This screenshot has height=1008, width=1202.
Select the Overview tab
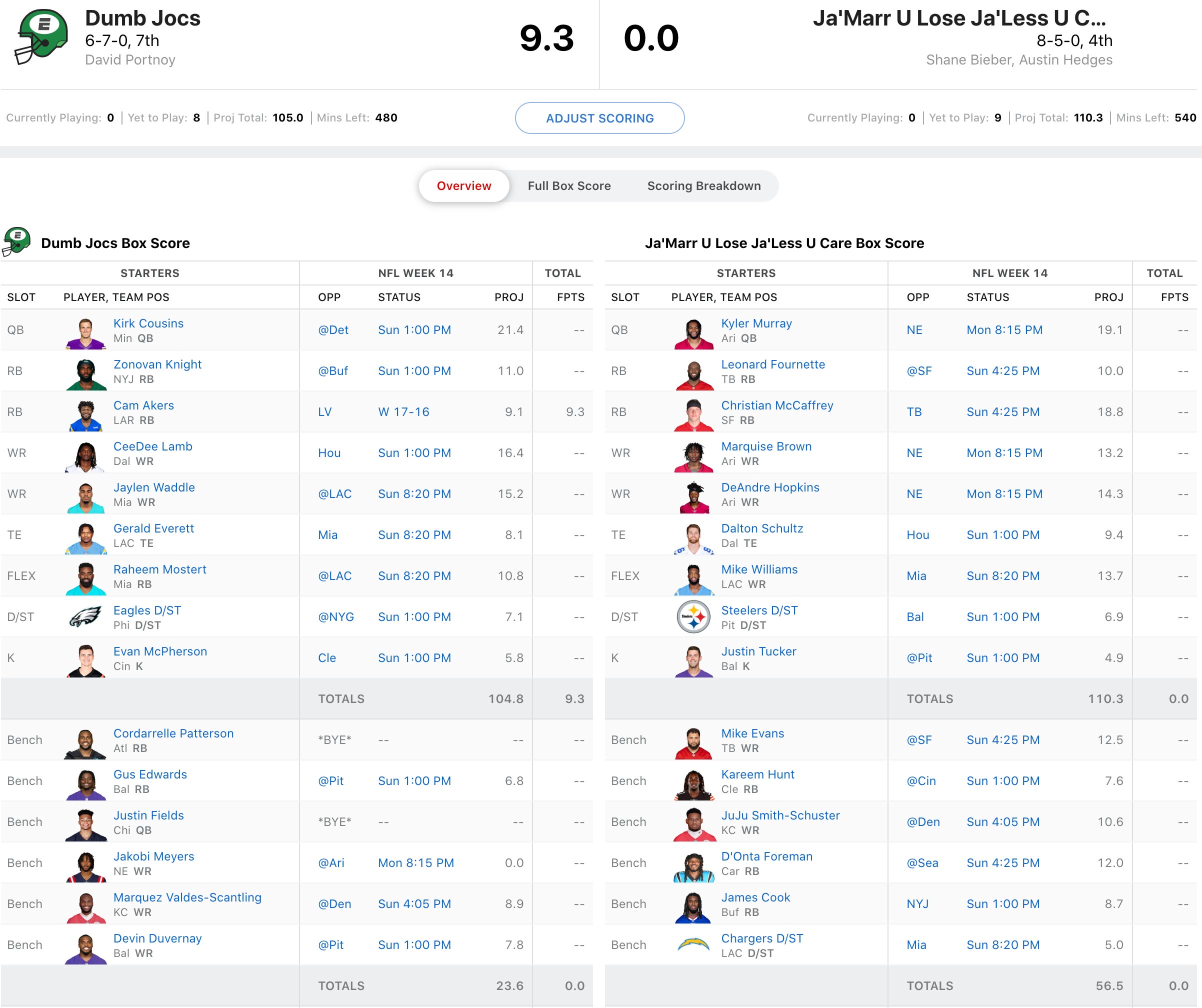(x=463, y=185)
